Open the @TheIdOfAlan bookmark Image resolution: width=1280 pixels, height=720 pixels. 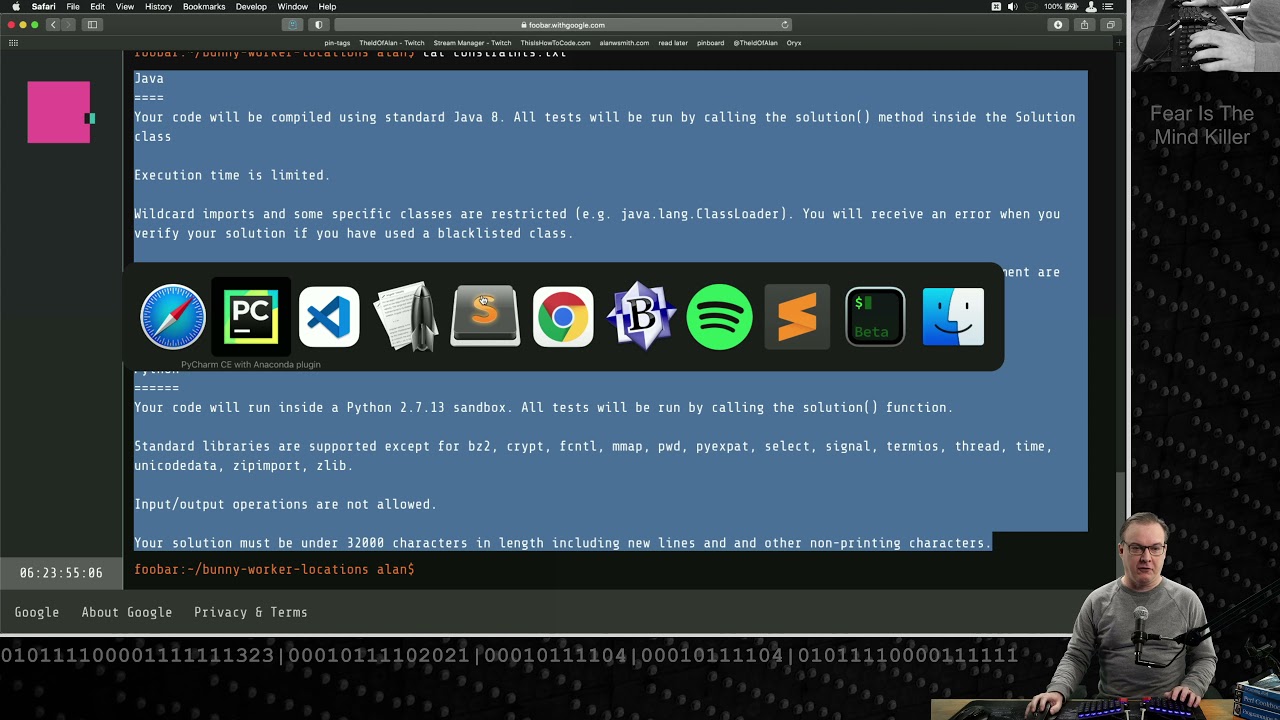755,43
